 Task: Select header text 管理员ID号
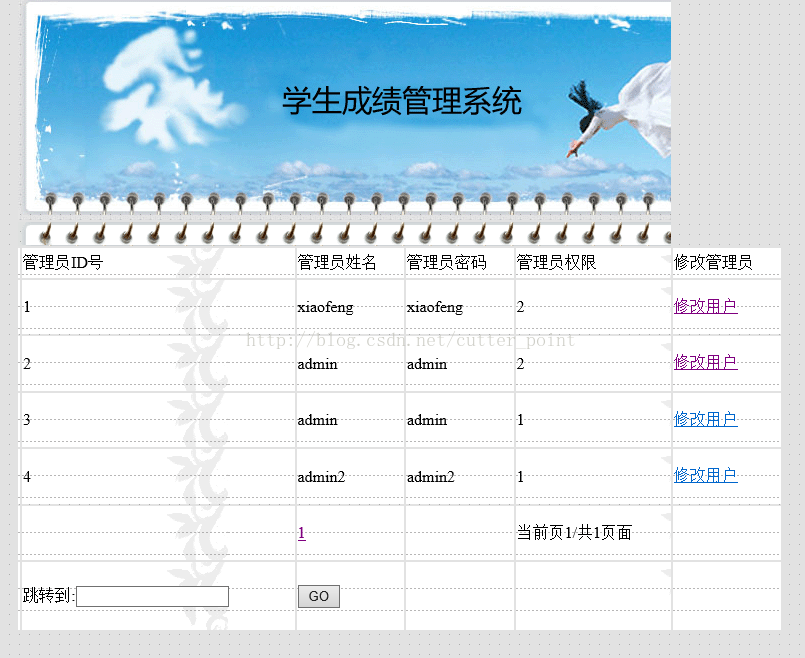click(x=63, y=262)
